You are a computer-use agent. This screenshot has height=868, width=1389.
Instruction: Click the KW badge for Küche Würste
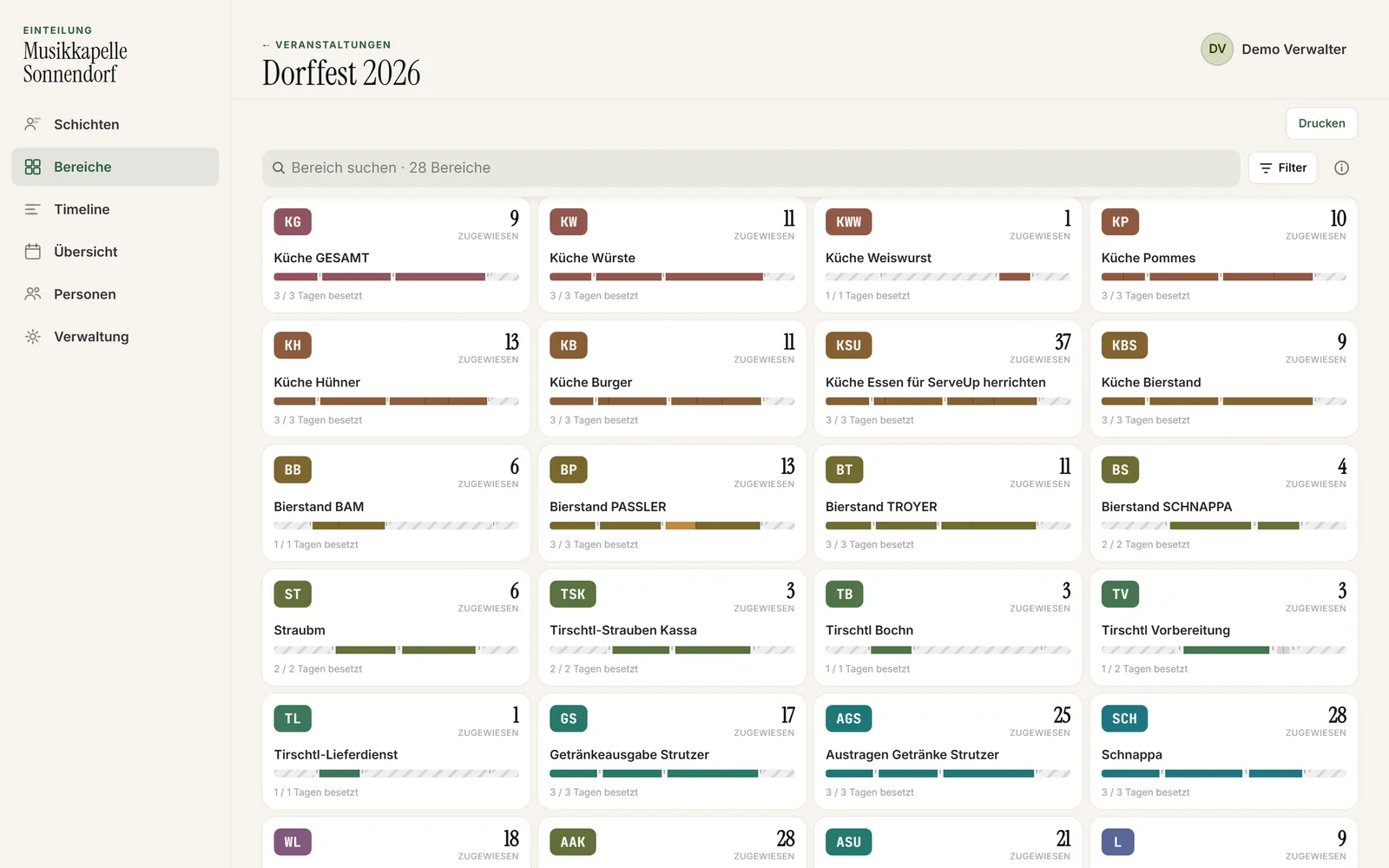[569, 222]
